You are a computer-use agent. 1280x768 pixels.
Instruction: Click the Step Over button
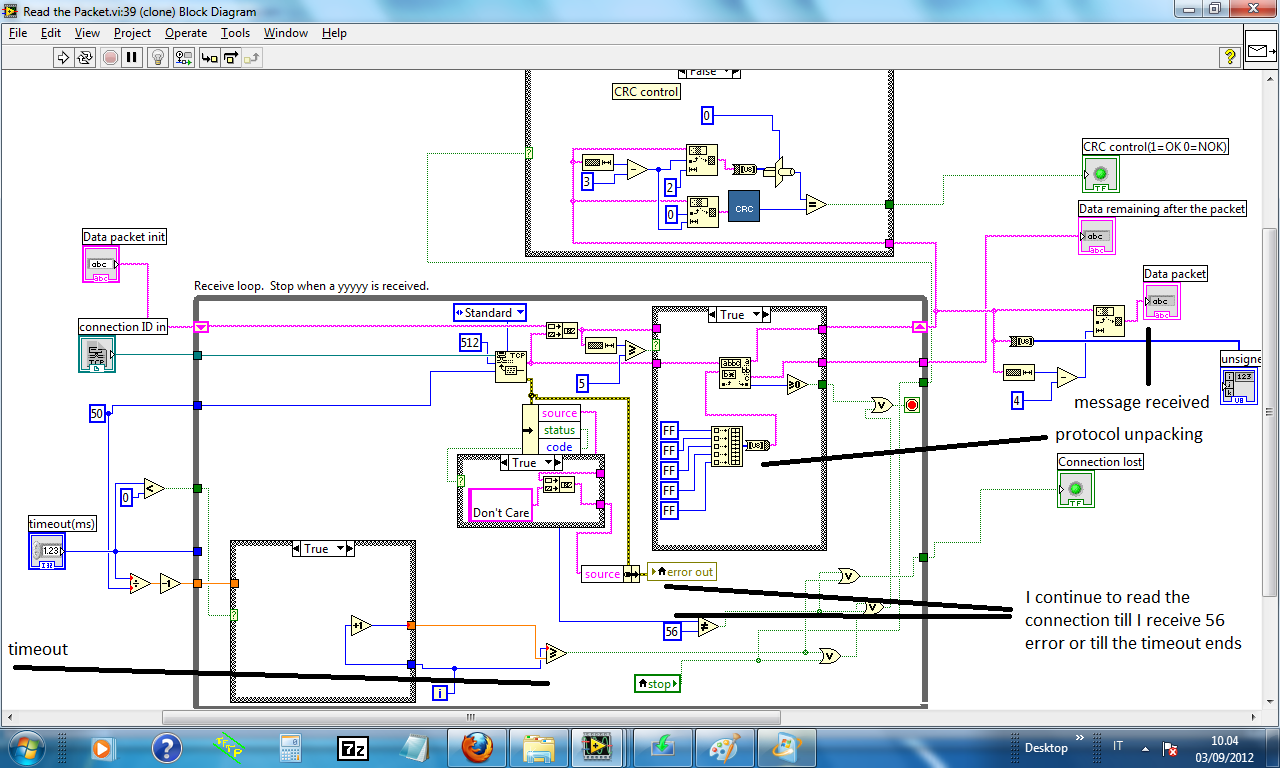tap(232, 58)
